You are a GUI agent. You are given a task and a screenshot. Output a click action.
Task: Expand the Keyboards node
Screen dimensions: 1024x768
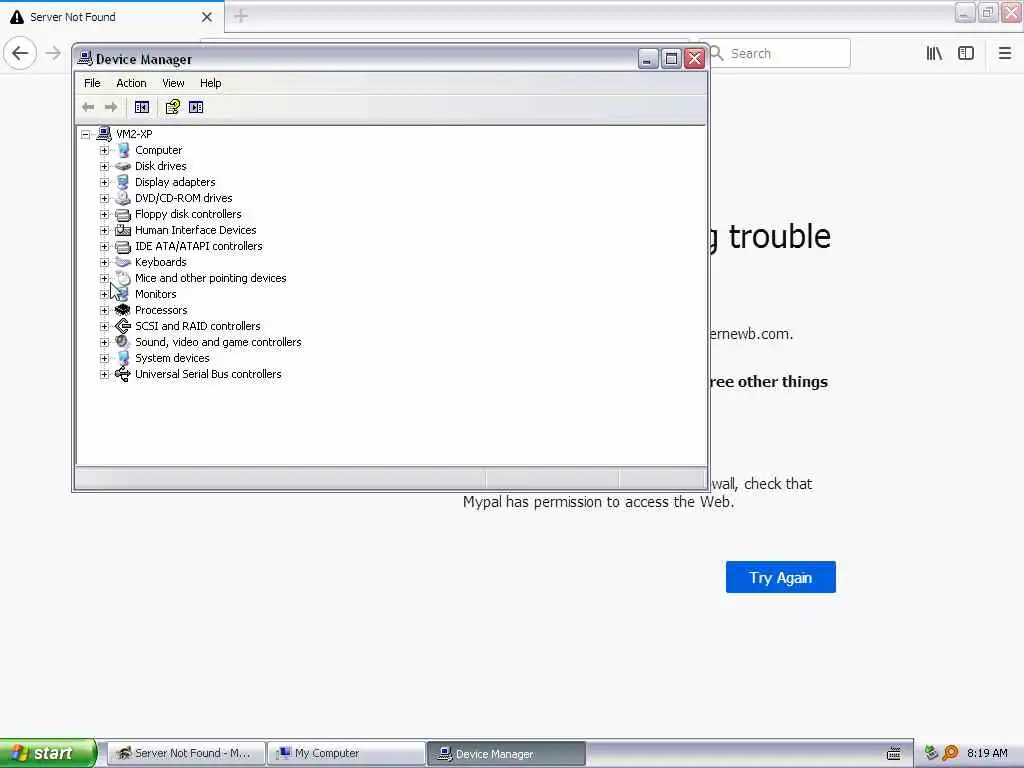coord(104,263)
